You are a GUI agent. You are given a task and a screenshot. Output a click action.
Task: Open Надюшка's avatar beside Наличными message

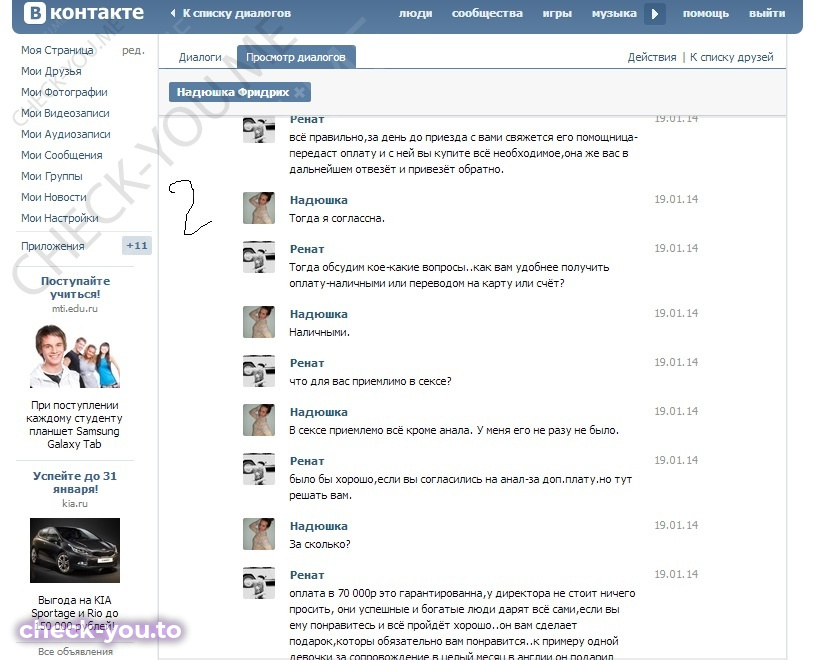tap(259, 322)
